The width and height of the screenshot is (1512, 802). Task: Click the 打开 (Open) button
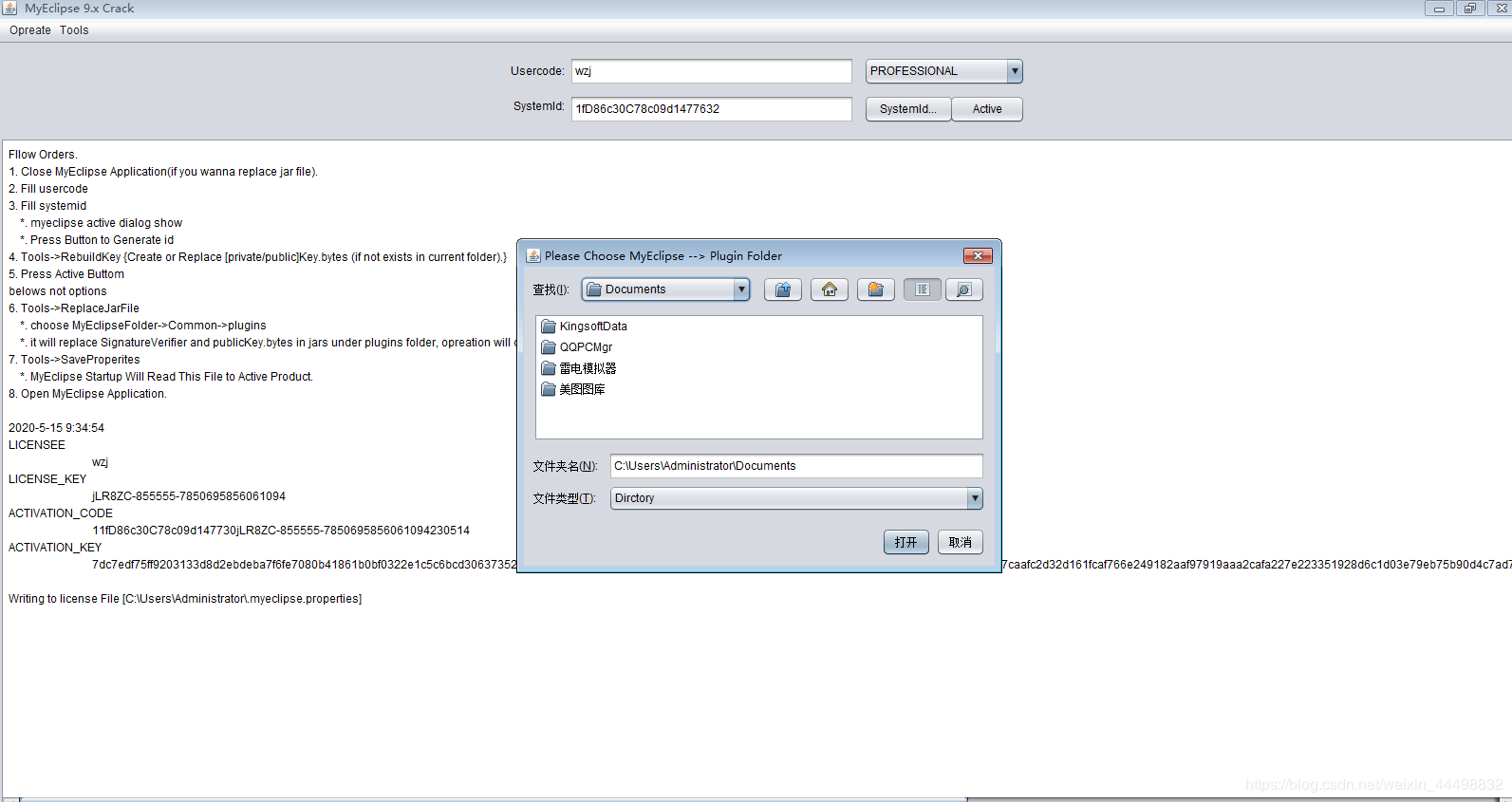coord(906,542)
